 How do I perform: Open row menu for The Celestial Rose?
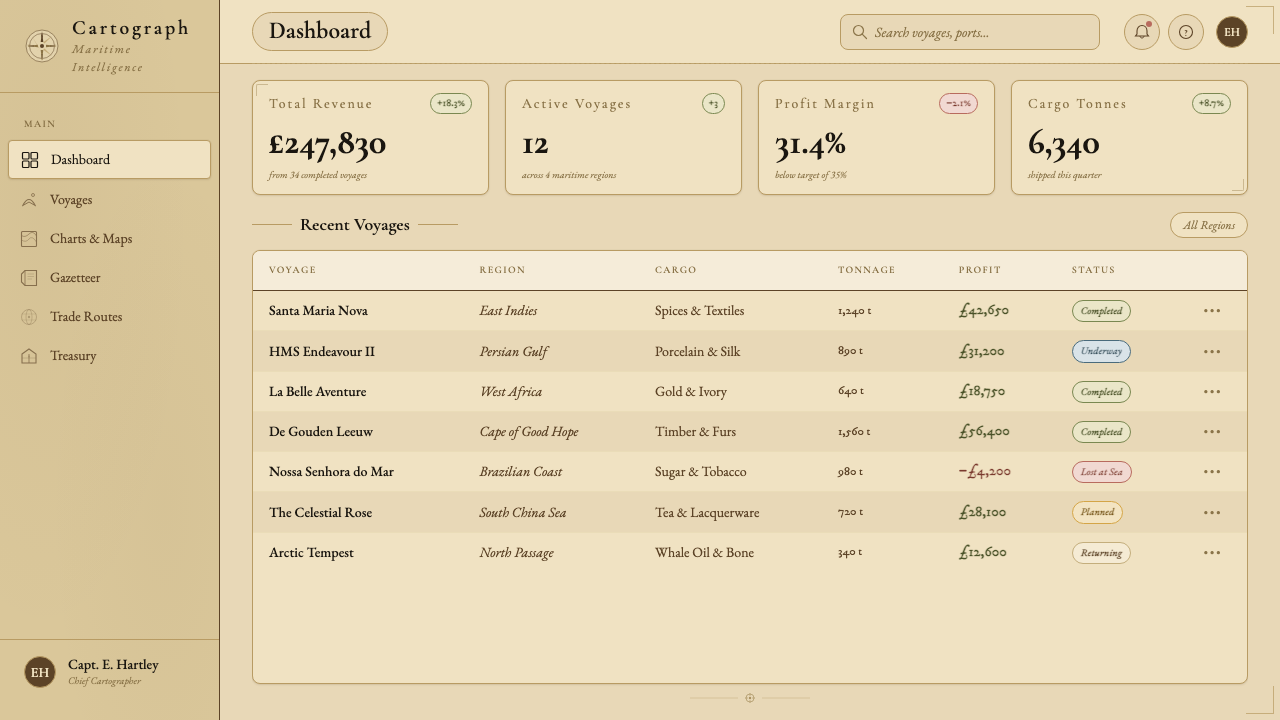[1212, 513]
